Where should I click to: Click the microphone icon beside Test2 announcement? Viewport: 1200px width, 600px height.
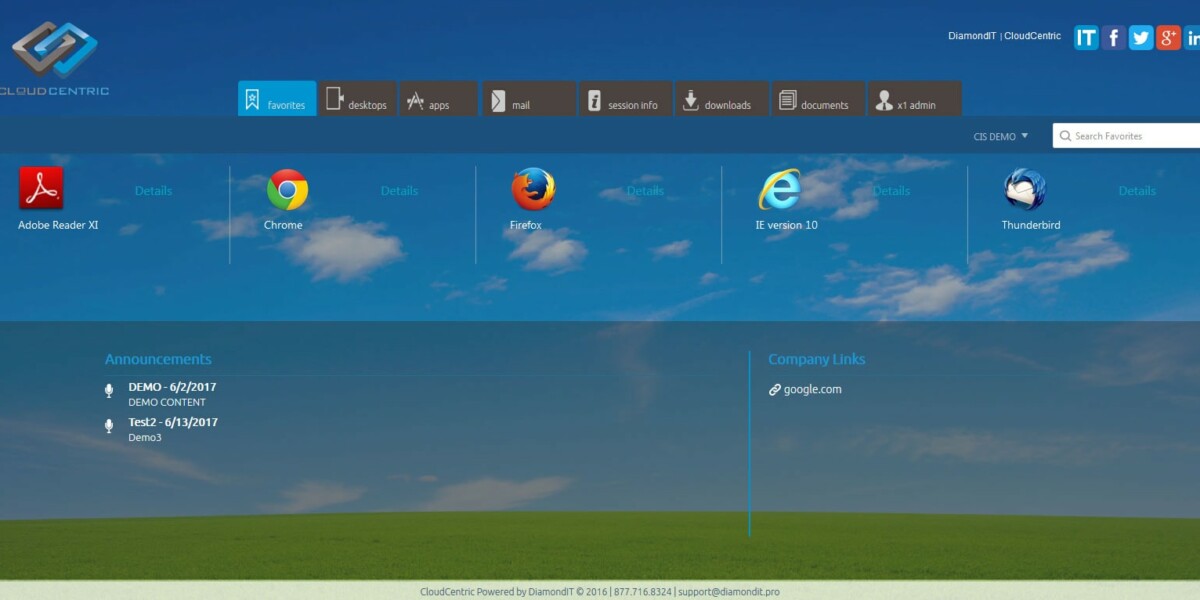click(x=109, y=426)
